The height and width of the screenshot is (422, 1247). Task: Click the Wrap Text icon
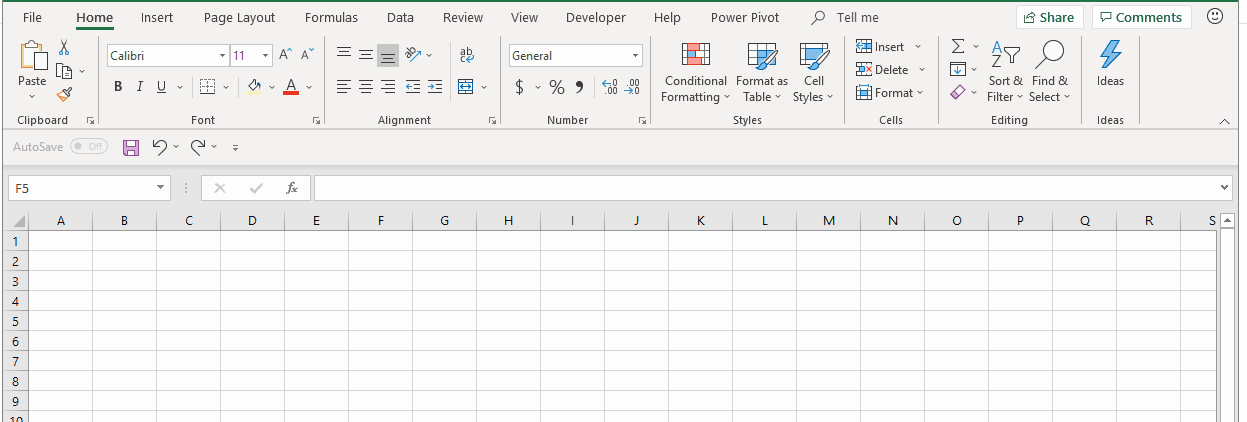tap(467, 55)
